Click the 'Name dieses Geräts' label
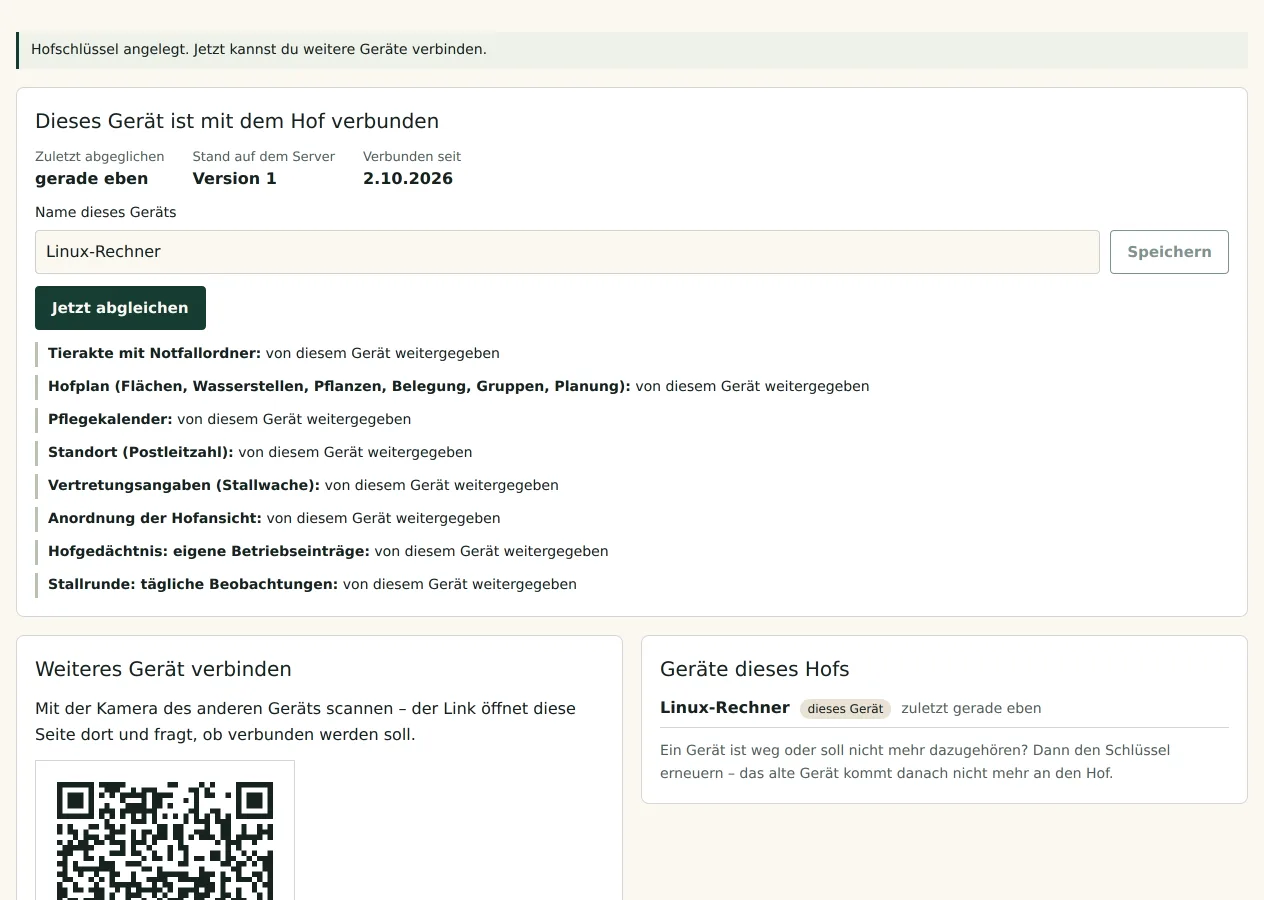This screenshot has height=900, width=1264. click(x=106, y=212)
